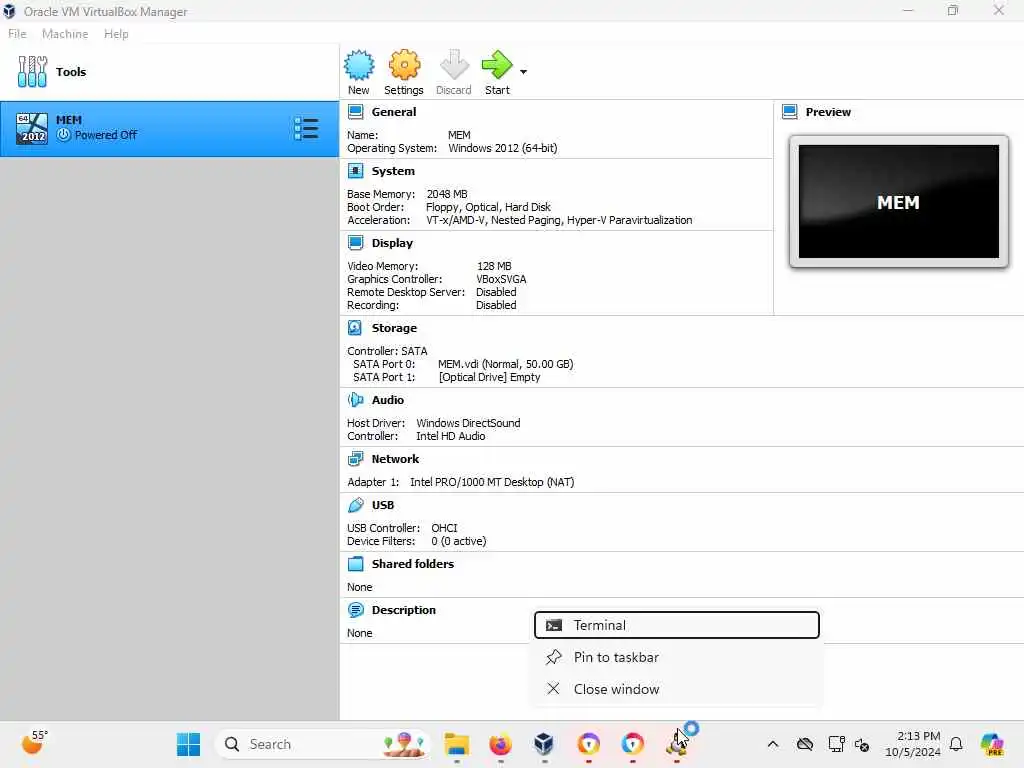The height and width of the screenshot is (768, 1024).
Task: Open the System settings heading link
Action: coord(393,171)
